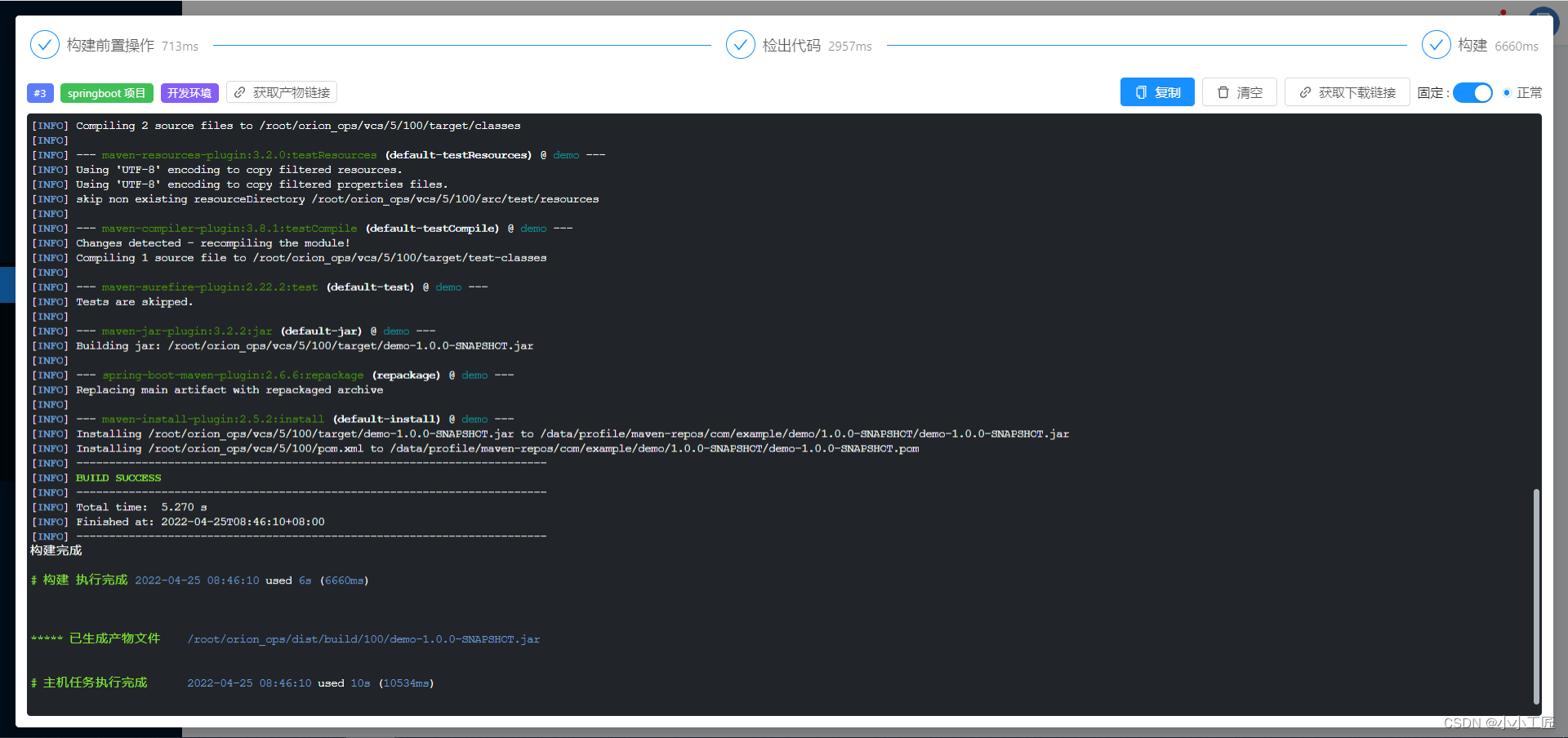
Task: Click the checkmark icon beside 构建前置操作 step
Action: (x=45, y=45)
